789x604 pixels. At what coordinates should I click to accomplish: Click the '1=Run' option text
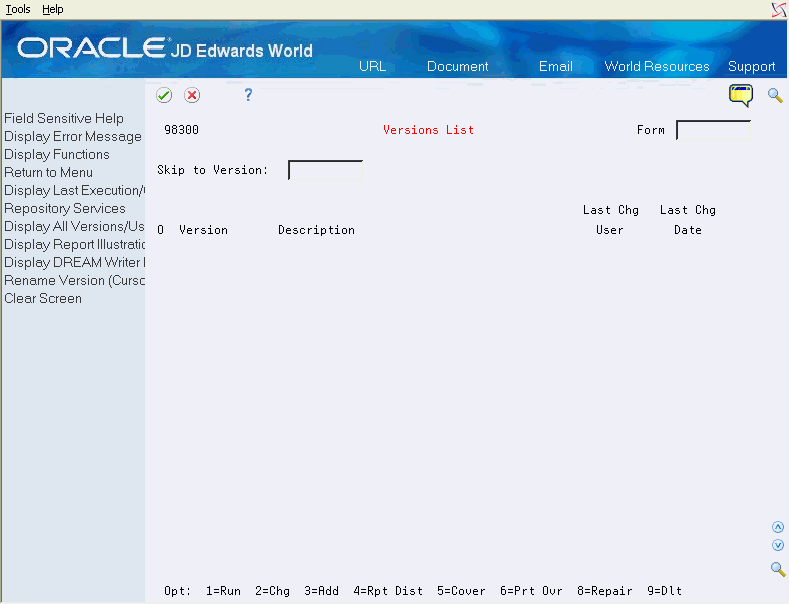(x=223, y=591)
